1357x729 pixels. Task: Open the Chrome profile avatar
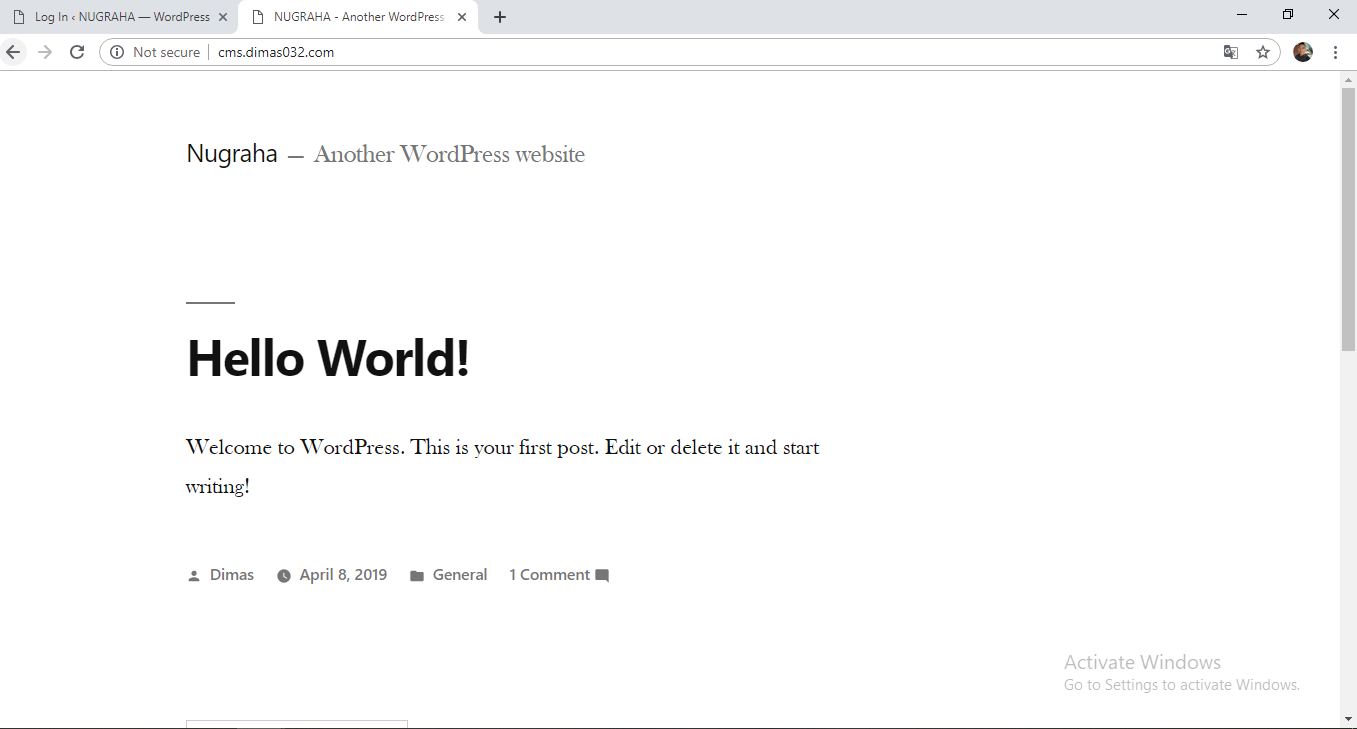pyautogui.click(x=1302, y=52)
